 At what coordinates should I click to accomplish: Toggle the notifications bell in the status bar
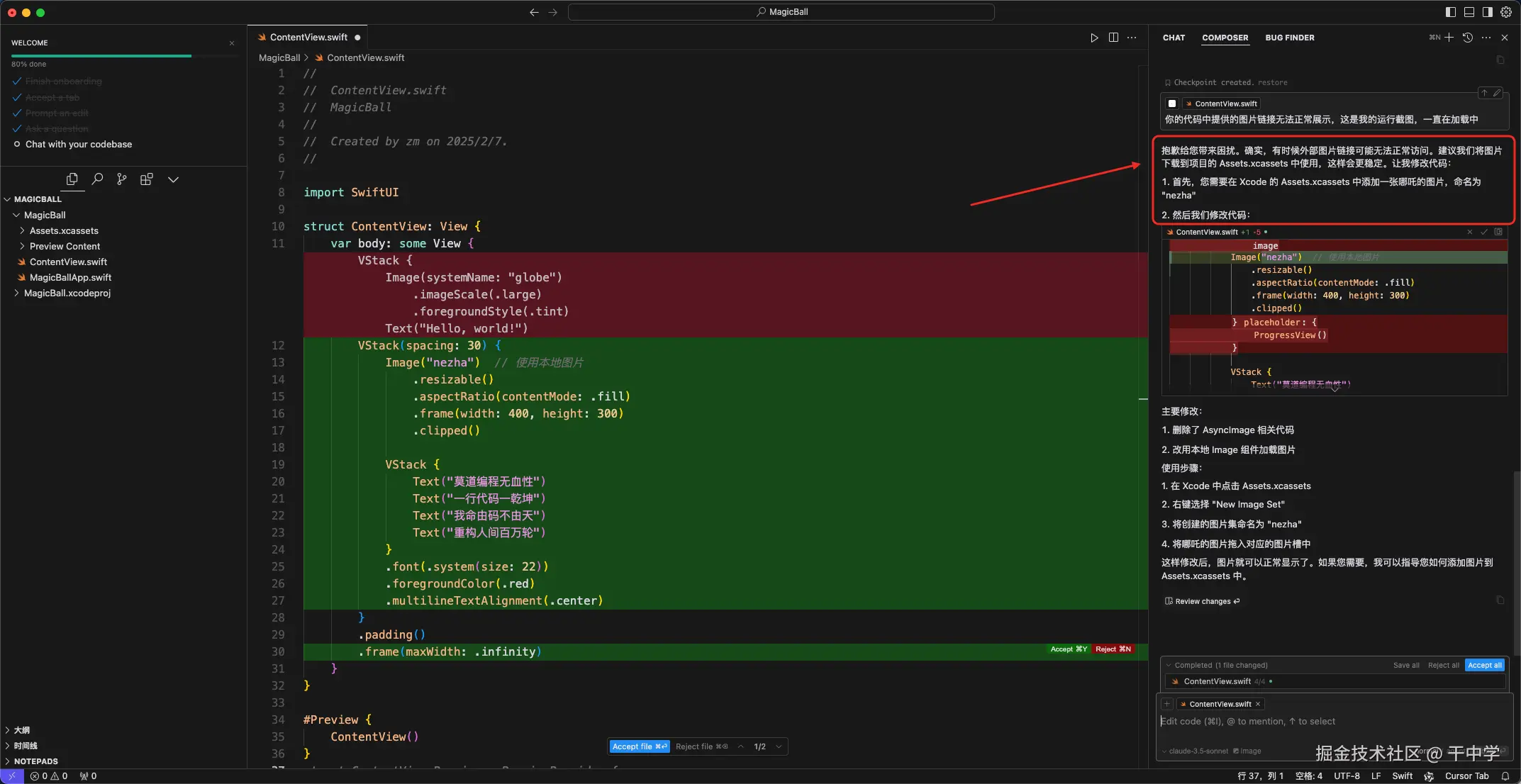tap(1505, 776)
